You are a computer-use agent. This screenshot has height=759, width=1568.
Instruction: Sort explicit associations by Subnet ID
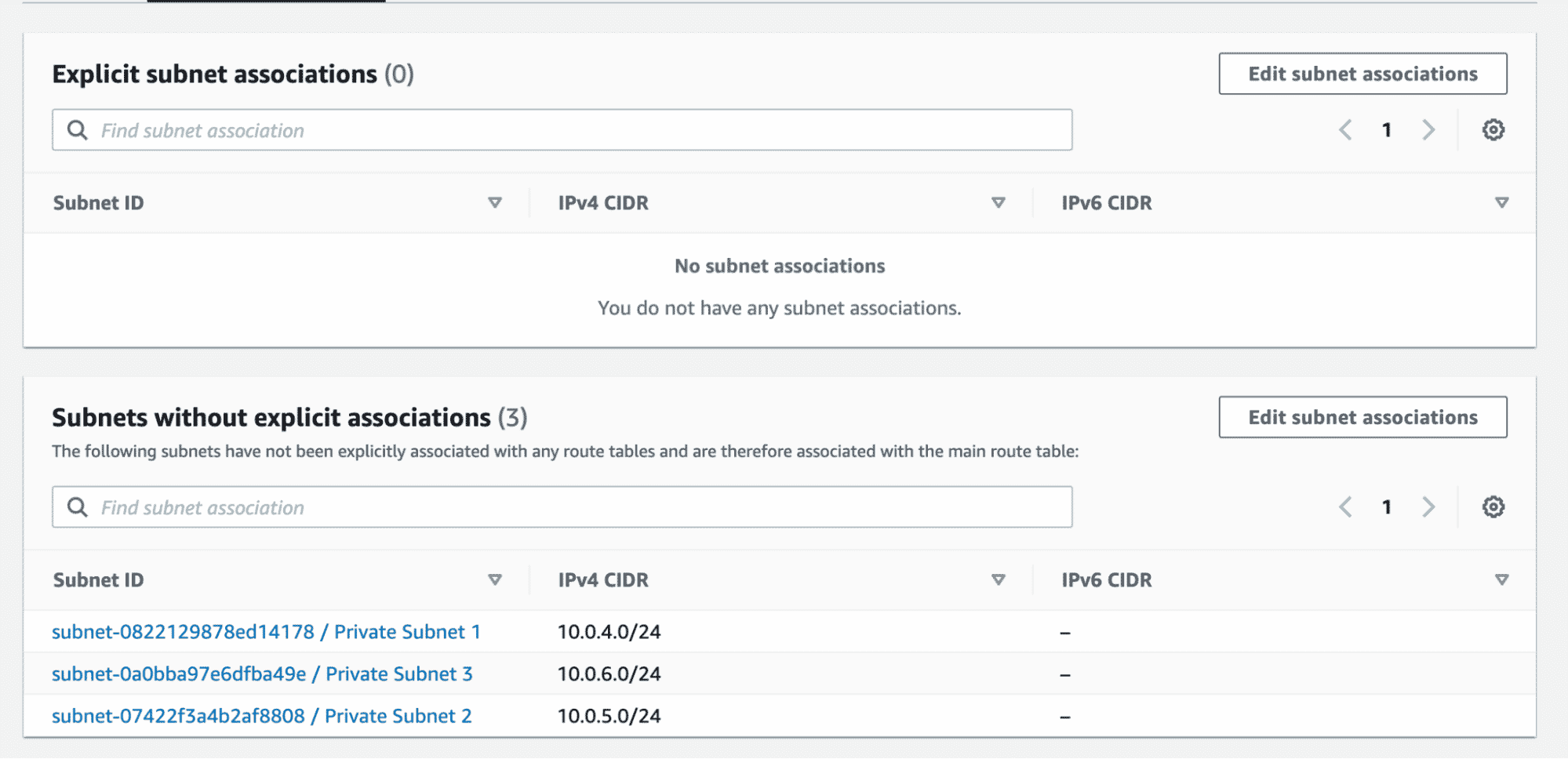(x=494, y=203)
